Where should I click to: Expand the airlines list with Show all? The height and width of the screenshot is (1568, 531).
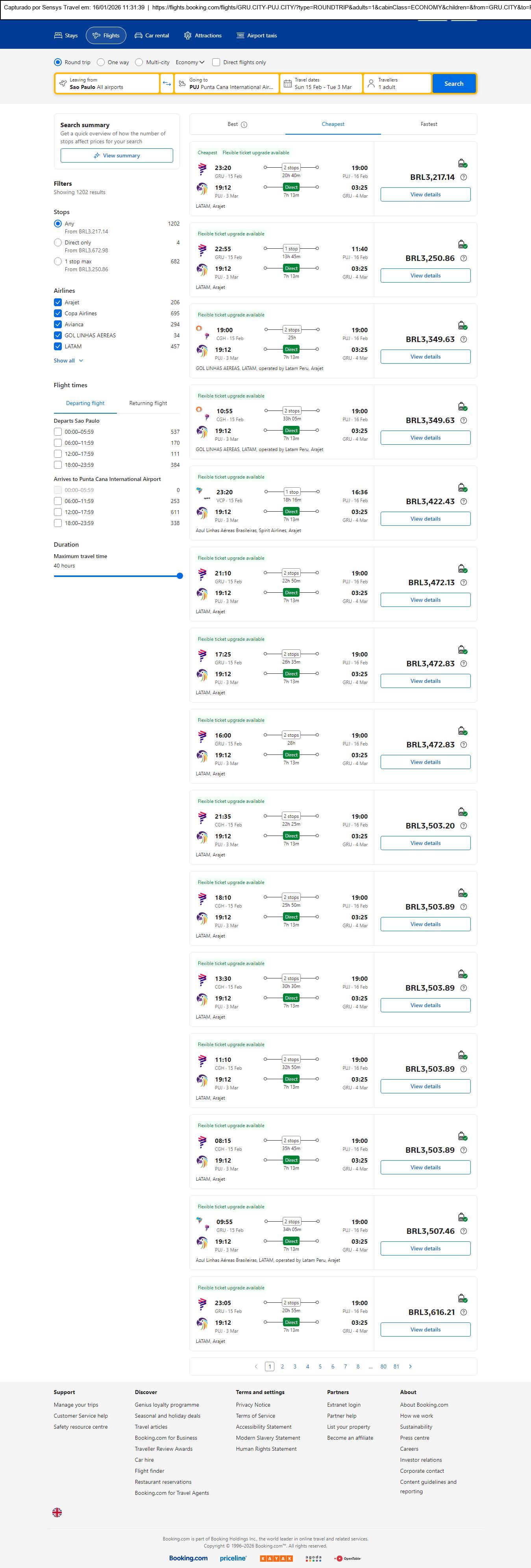(x=68, y=361)
